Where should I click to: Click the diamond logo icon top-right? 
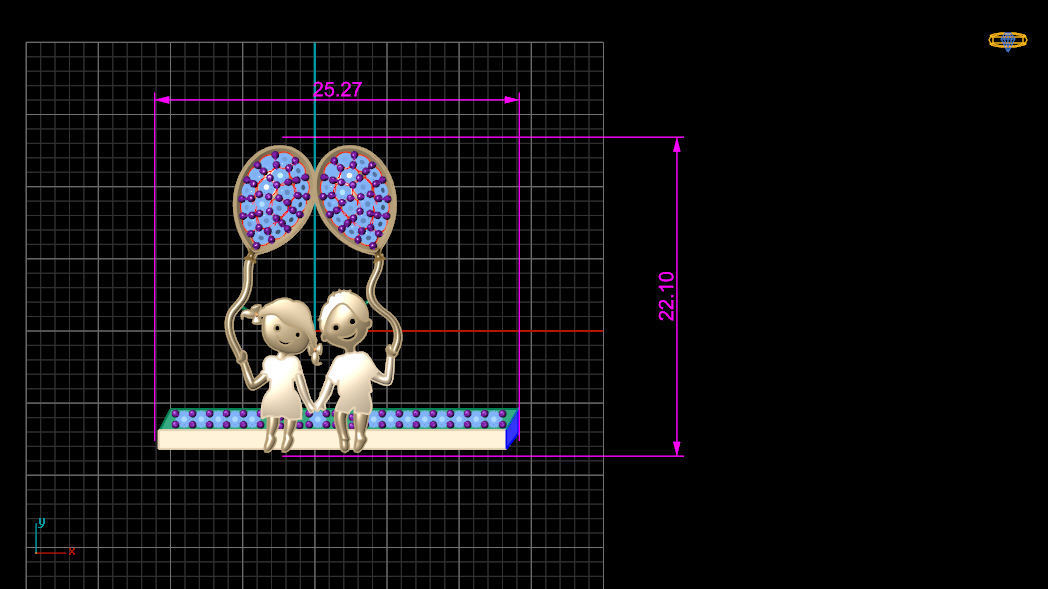(1006, 41)
